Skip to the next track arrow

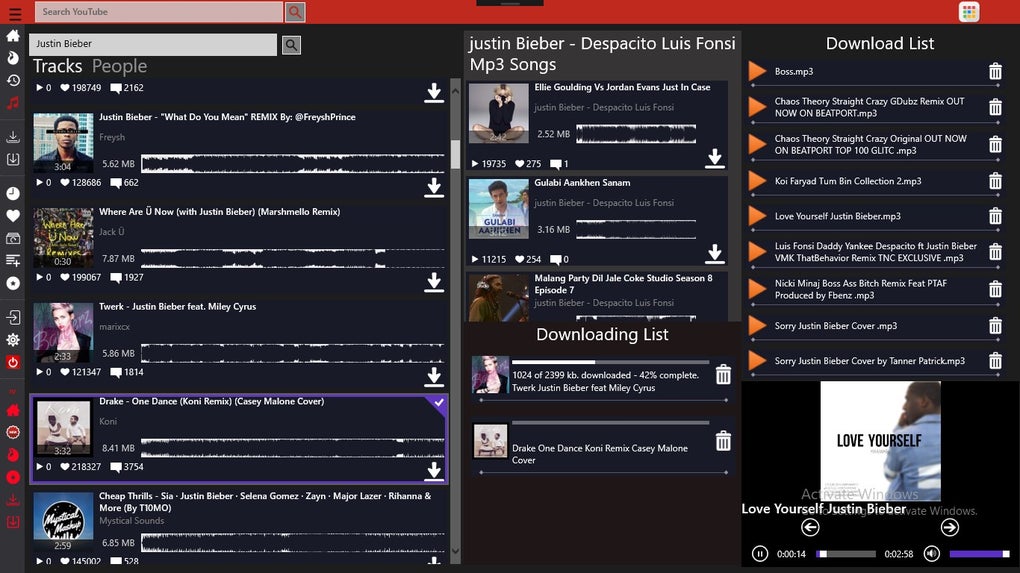point(950,527)
